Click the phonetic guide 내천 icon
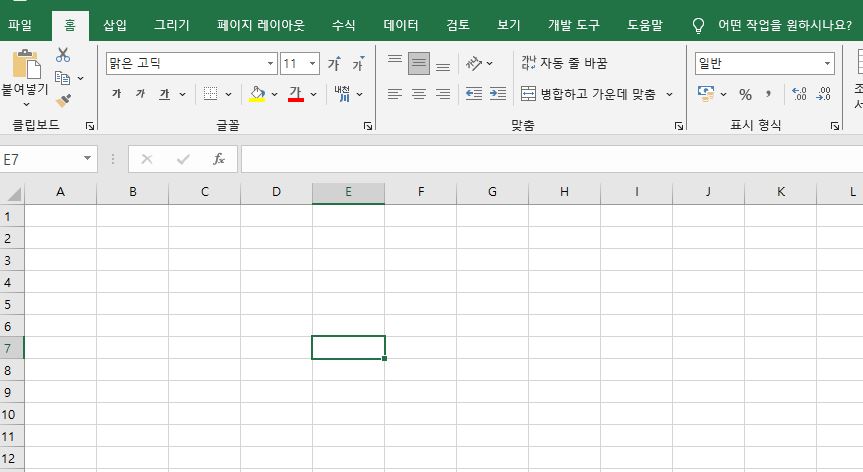 tap(342, 94)
